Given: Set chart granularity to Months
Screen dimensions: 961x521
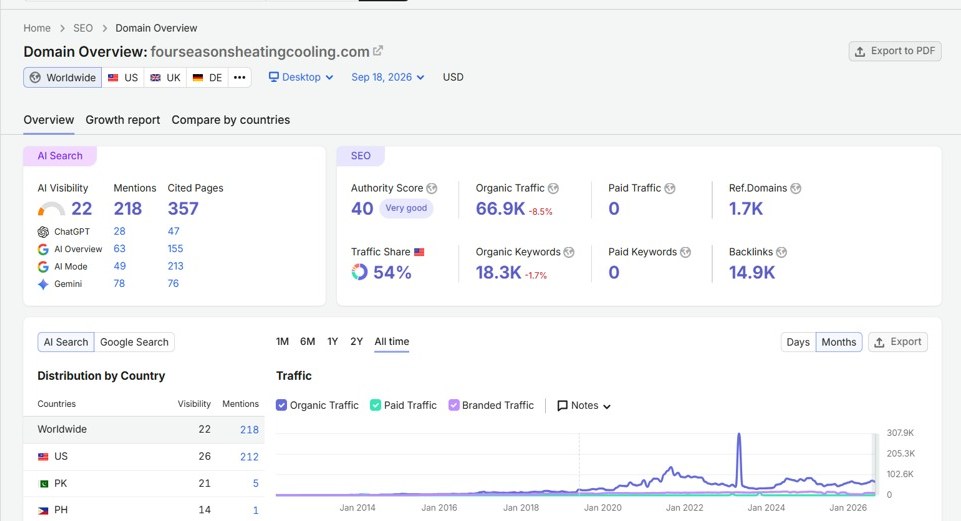Looking at the screenshot, I should (839, 342).
